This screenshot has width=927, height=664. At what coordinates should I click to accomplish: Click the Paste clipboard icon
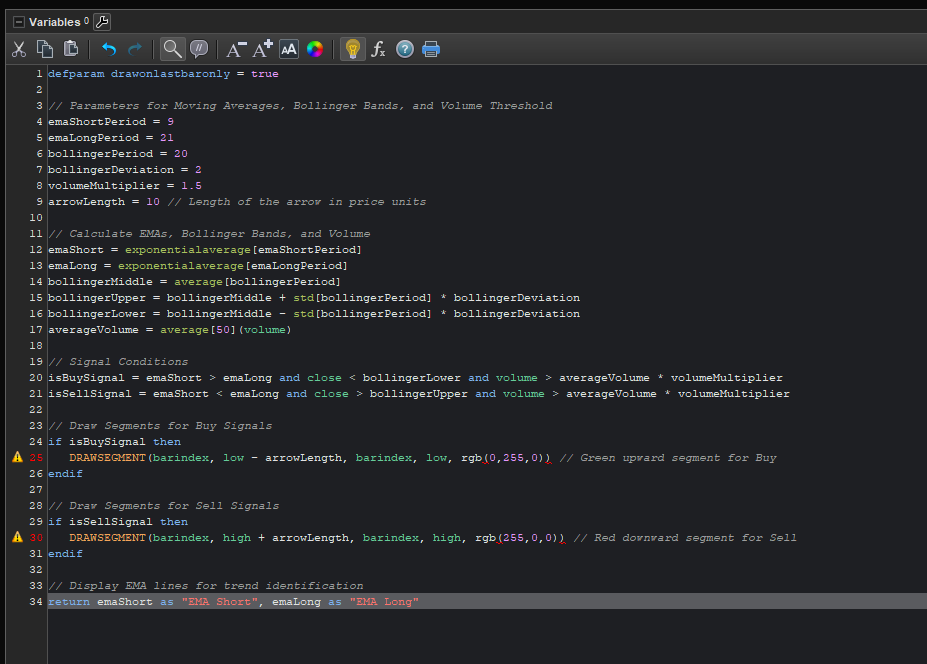[71, 49]
